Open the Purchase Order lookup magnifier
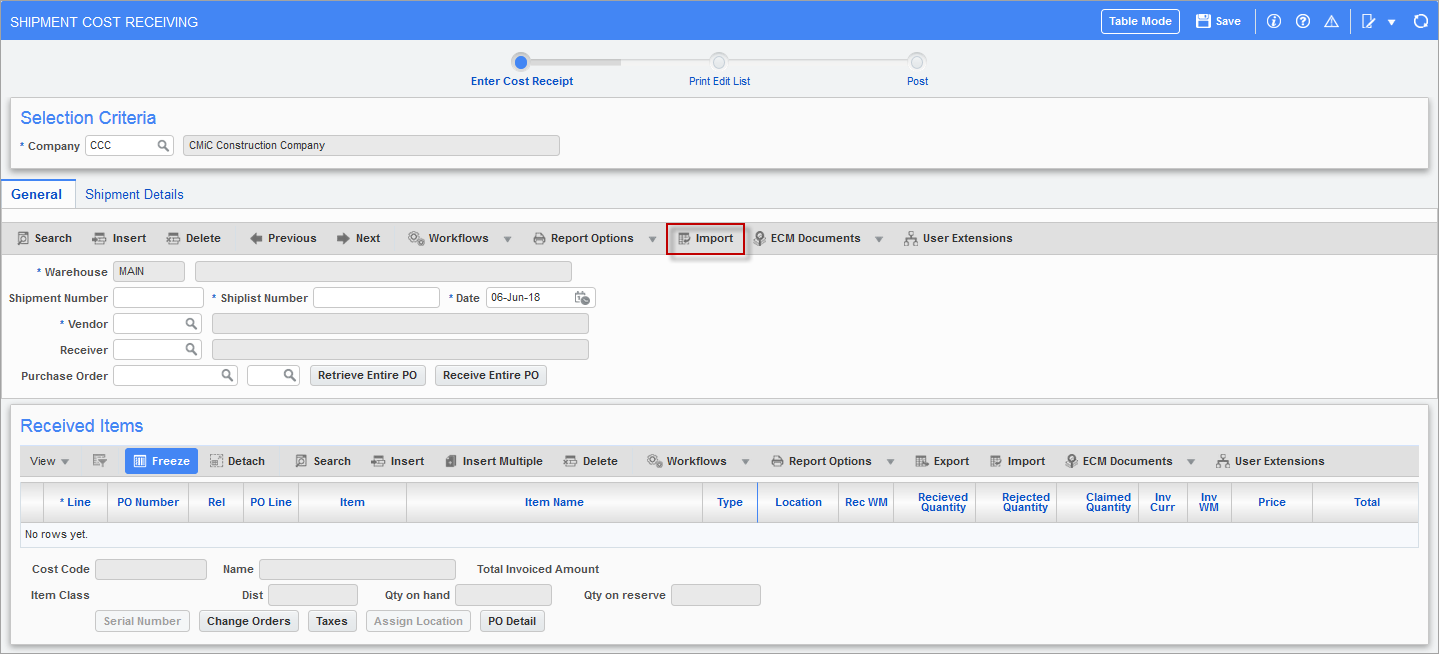The width and height of the screenshot is (1439, 654). [x=227, y=375]
